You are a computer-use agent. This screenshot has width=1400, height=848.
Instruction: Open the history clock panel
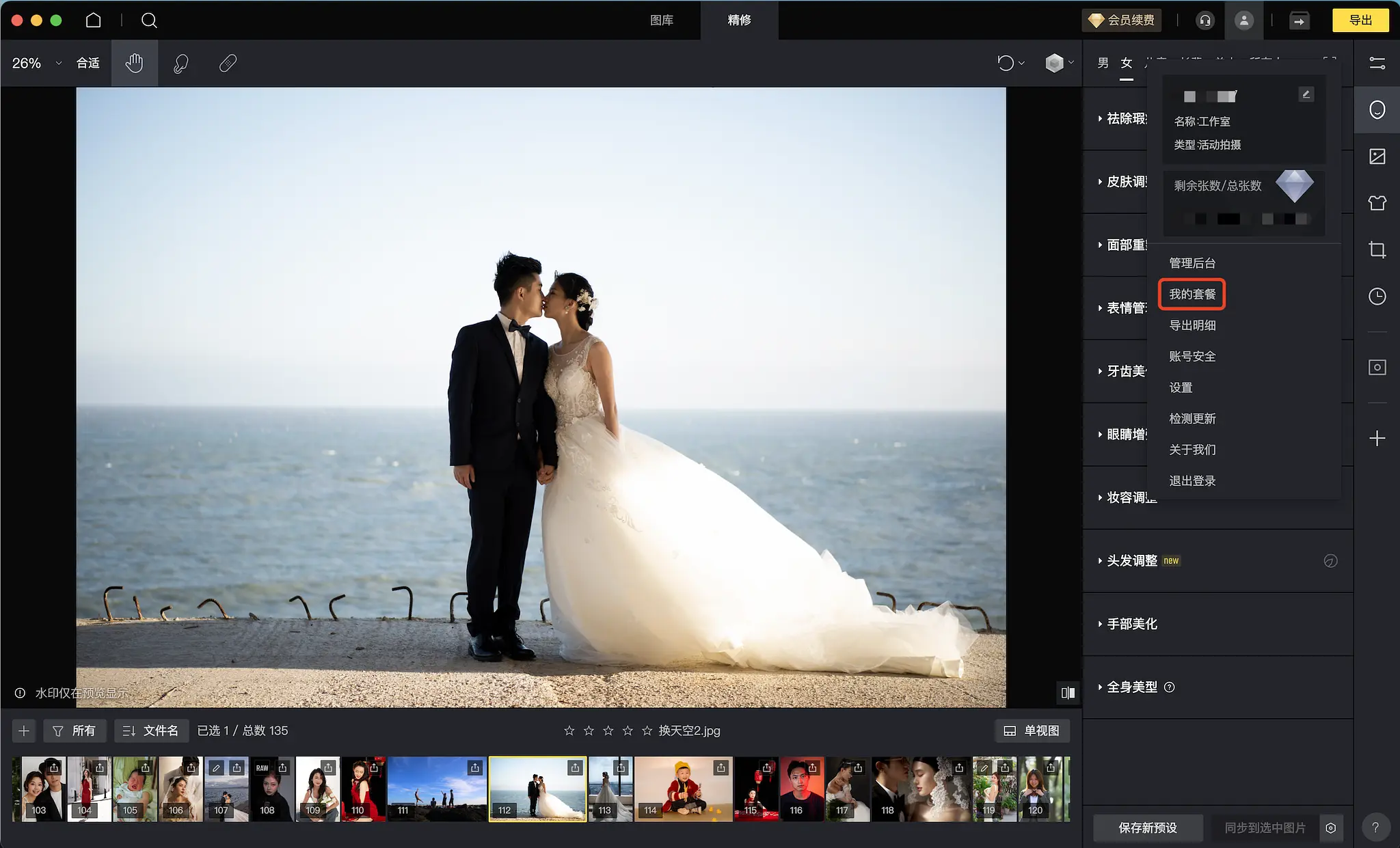[x=1377, y=296]
